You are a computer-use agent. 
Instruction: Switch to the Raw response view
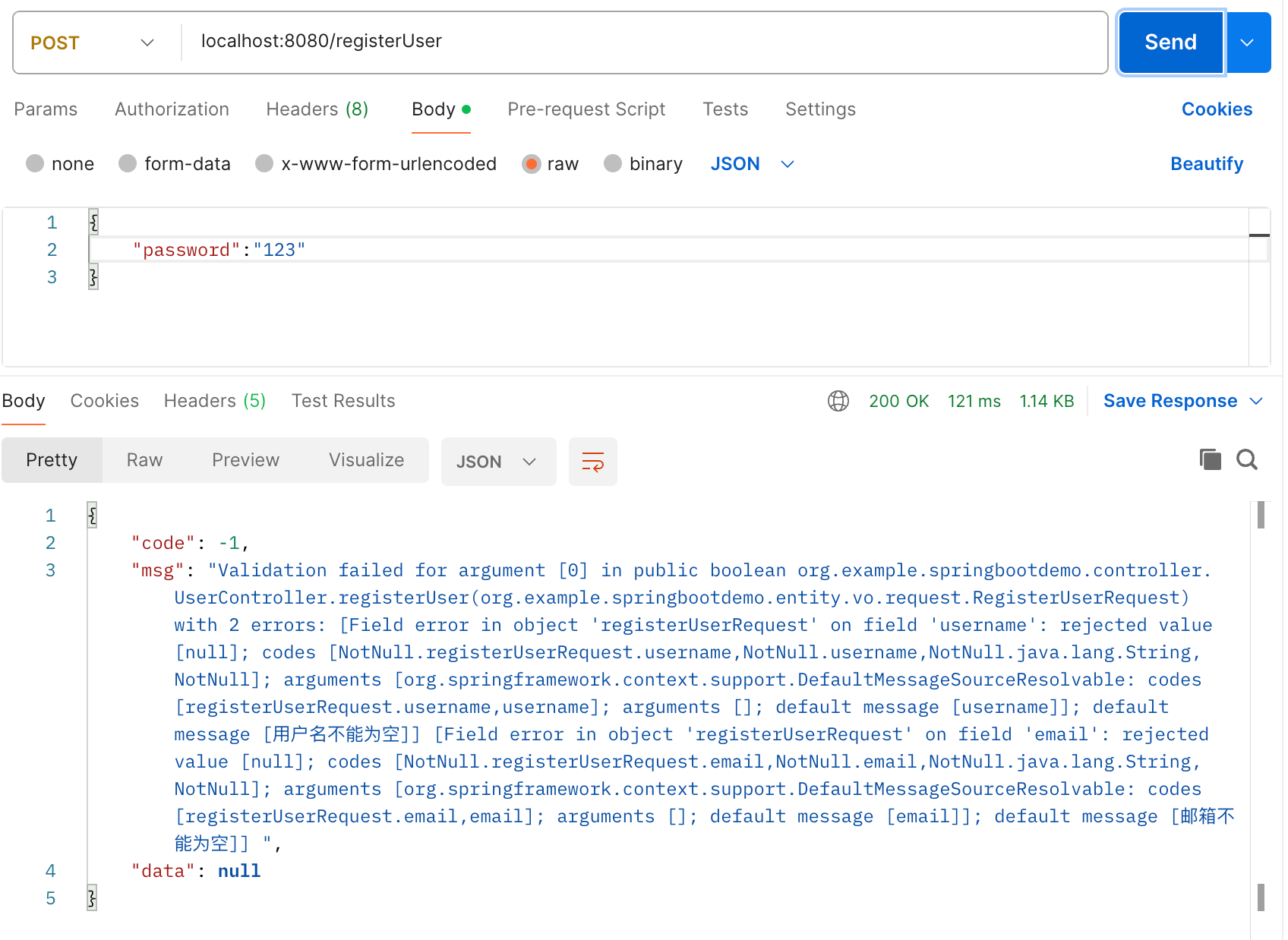point(144,460)
